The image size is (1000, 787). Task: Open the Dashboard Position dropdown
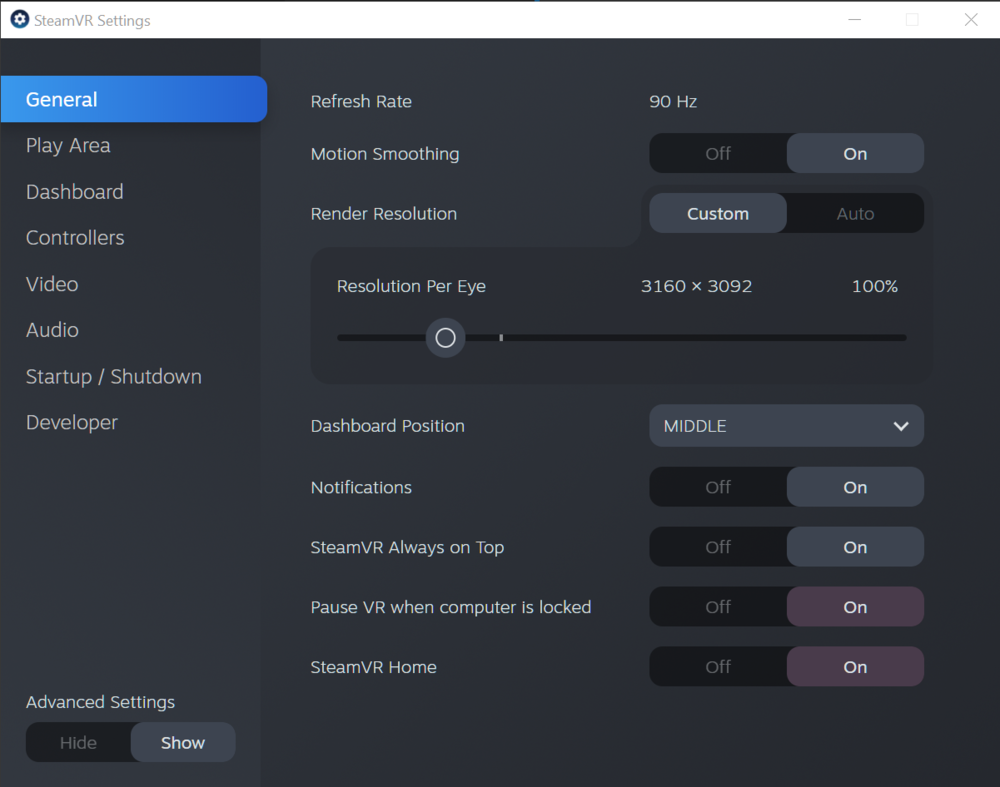coord(786,426)
